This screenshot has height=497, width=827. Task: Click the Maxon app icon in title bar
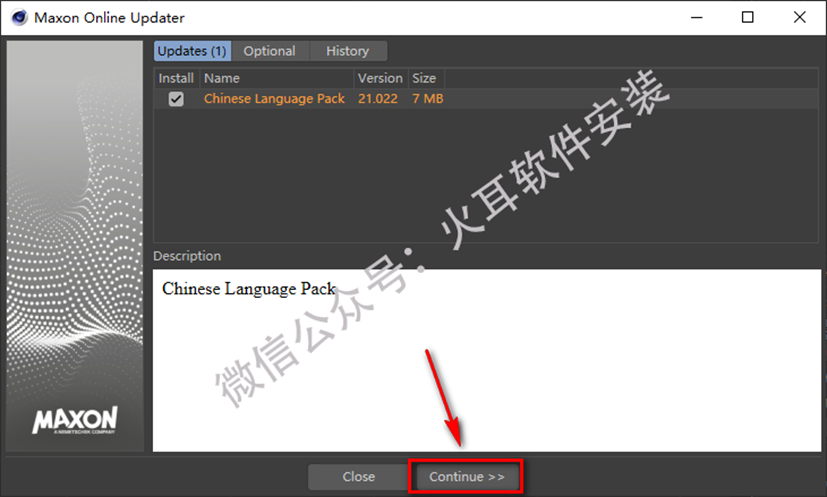point(17,17)
